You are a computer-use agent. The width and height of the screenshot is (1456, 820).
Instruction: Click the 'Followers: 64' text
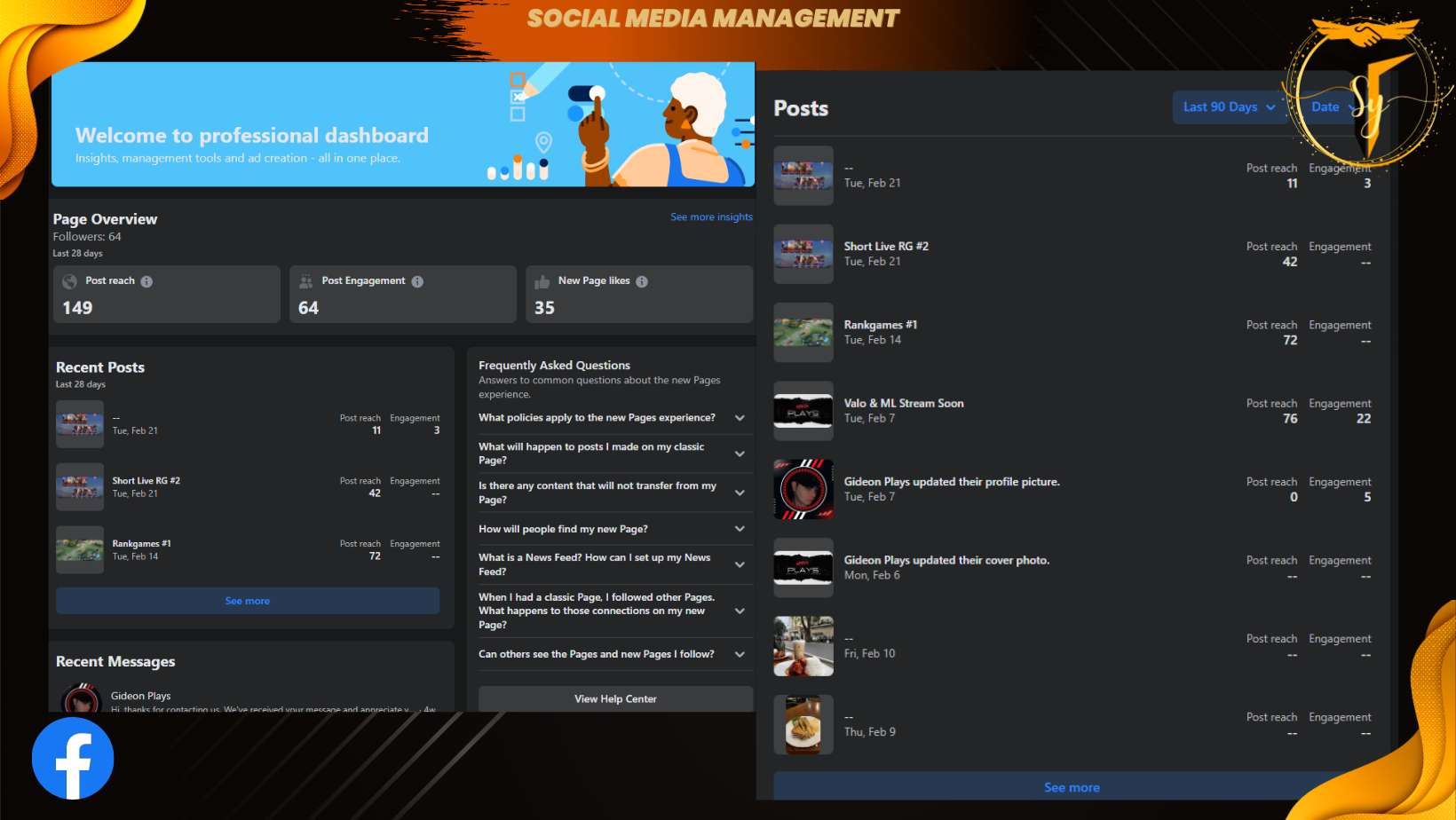click(87, 237)
